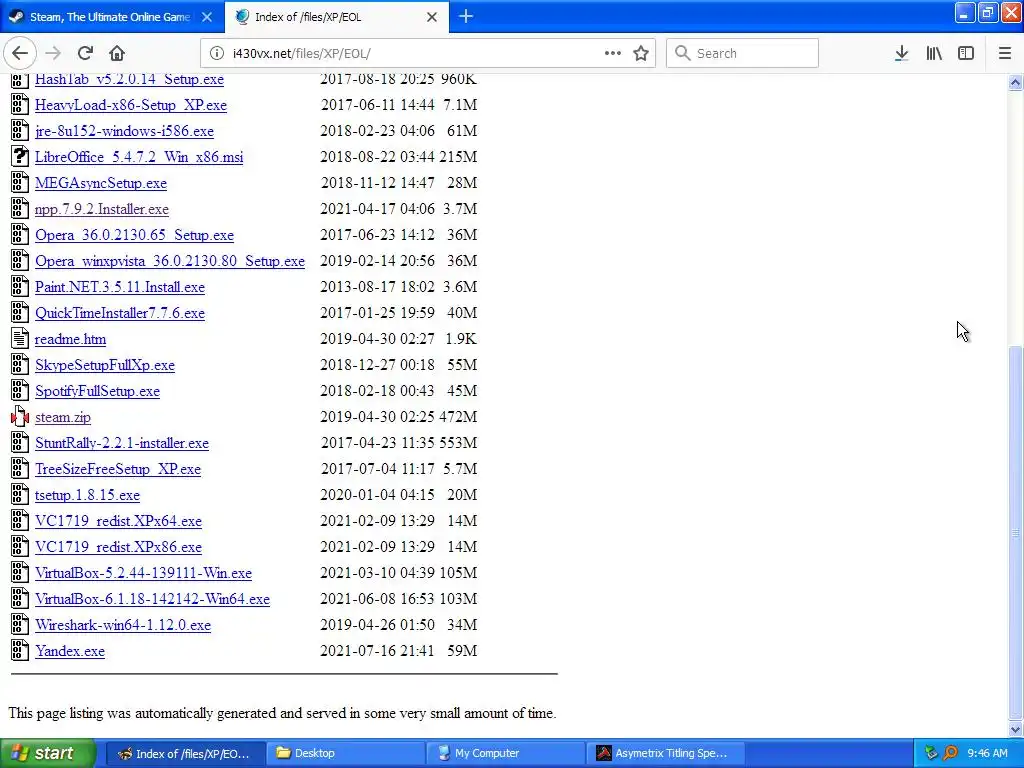The width and height of the screenshot is (1024, 768).
Task: Click the Paint.NET.3.5.11.Install.exe link
Action: pos(120,287)
